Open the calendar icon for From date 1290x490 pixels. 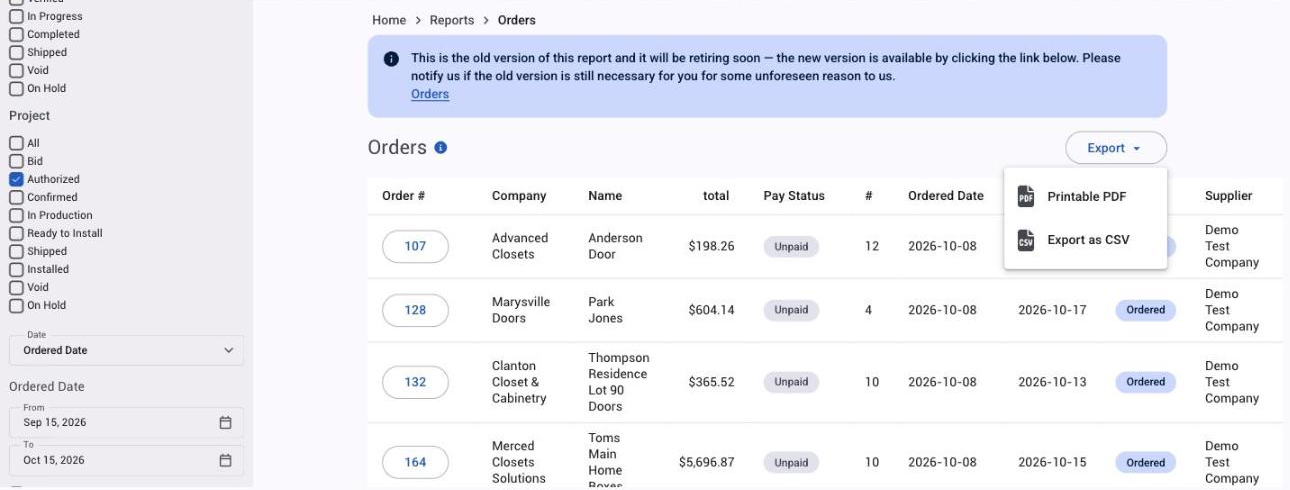pyautogui.click(x=225, y=422)
